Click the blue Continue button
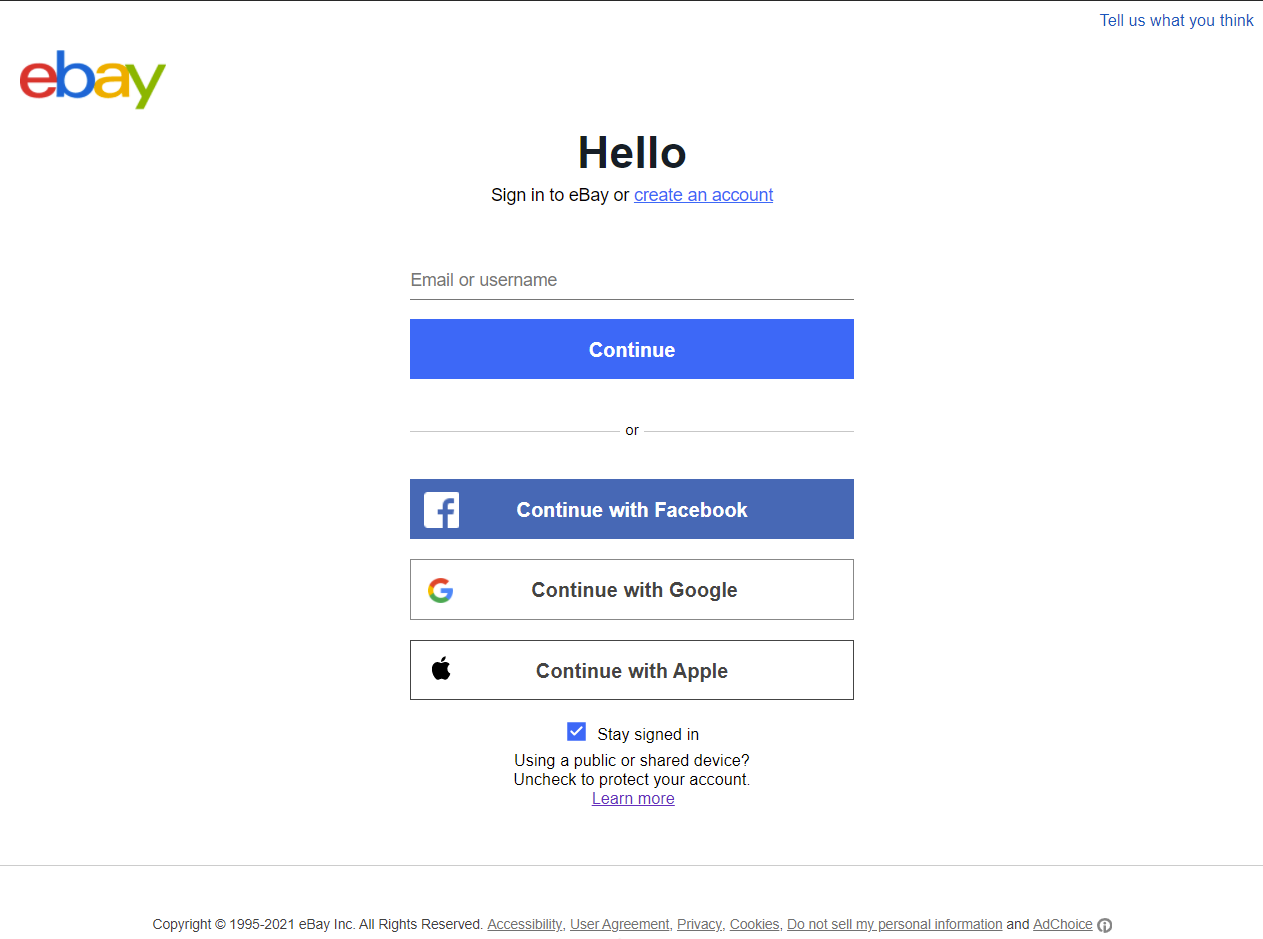 (x=632, y=349)
